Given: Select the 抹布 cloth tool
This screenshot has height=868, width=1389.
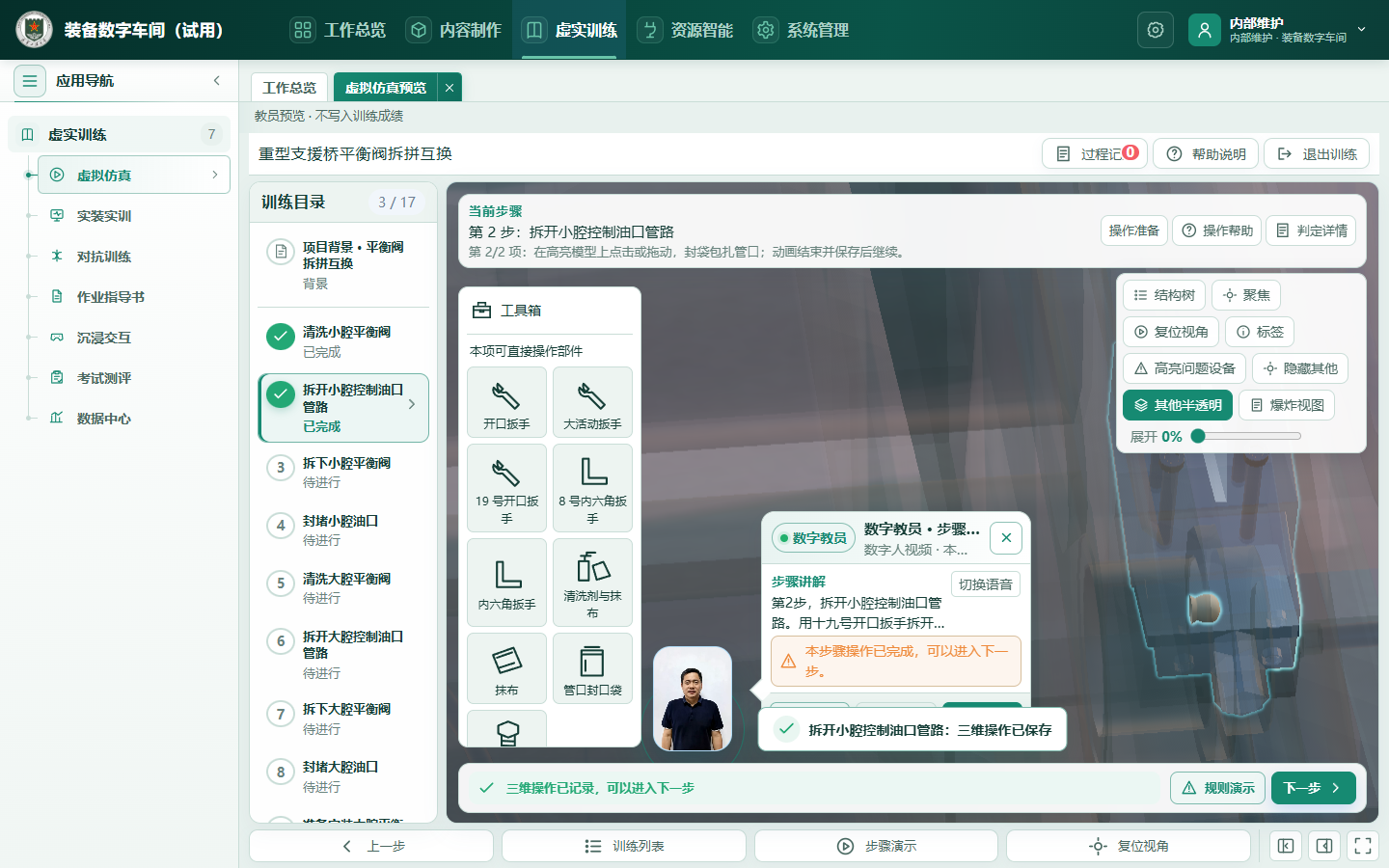Looking at the screenshot, I should [506, 668].
